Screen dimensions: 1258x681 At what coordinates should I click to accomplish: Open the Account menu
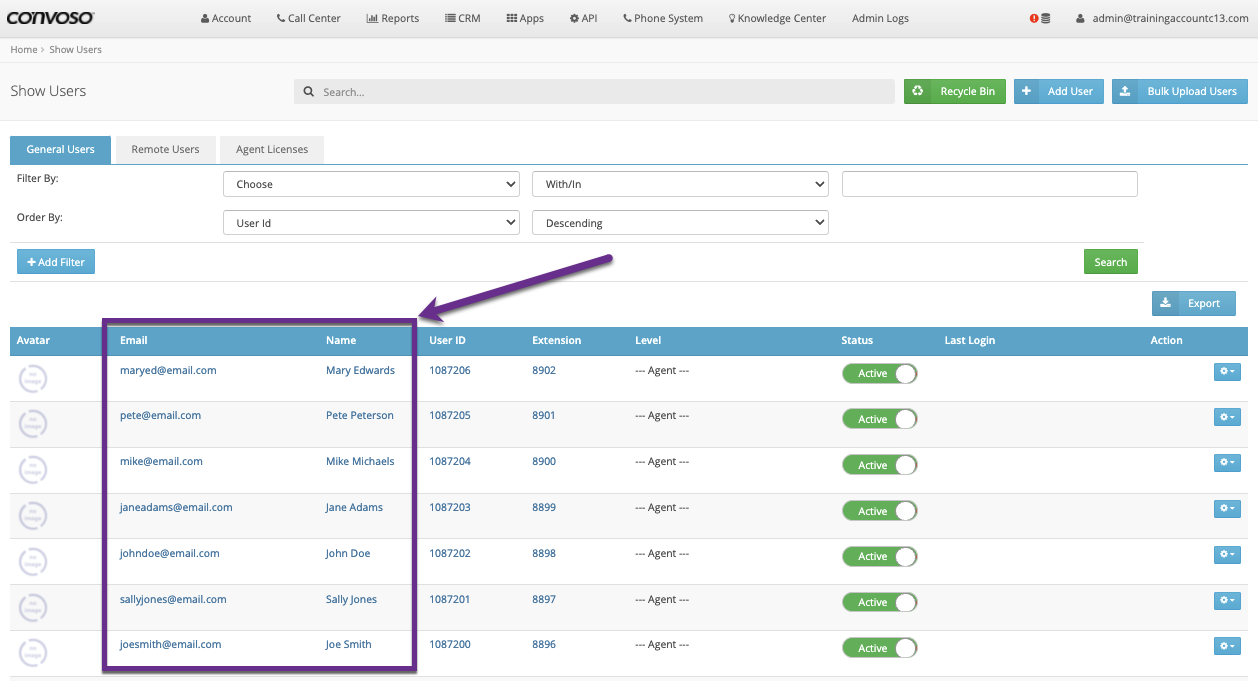click(226, 18)
